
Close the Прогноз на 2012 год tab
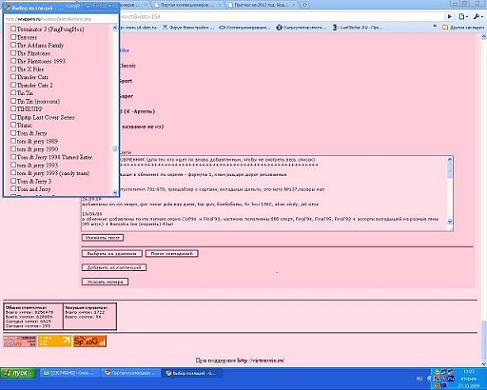point(294,5)
